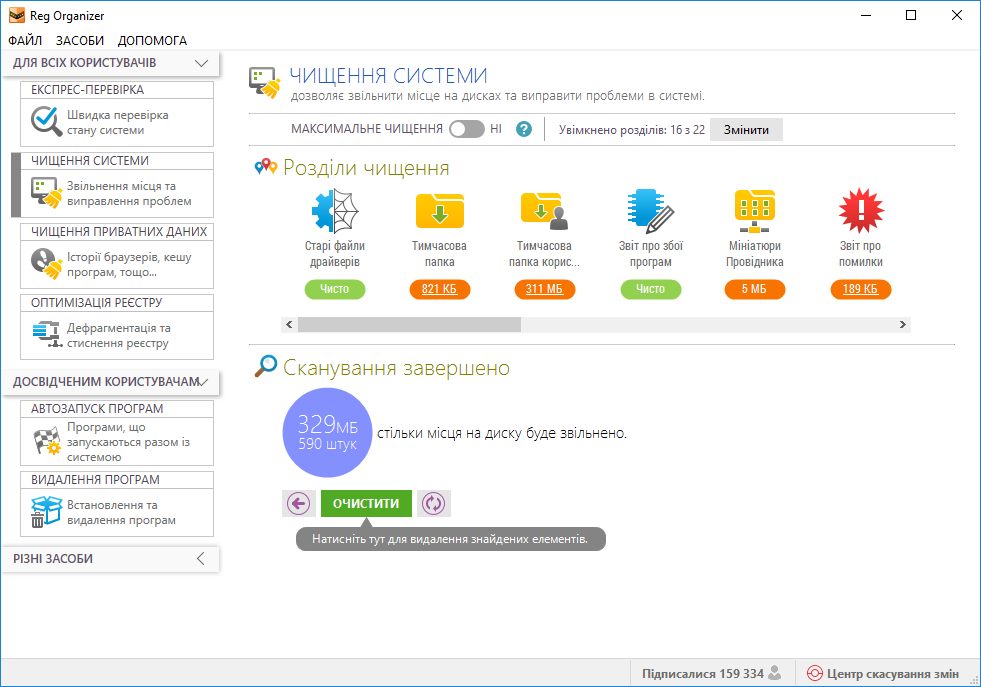Open the 189 КБ link
The image size is (981, 687).
(x=860, y=289)
